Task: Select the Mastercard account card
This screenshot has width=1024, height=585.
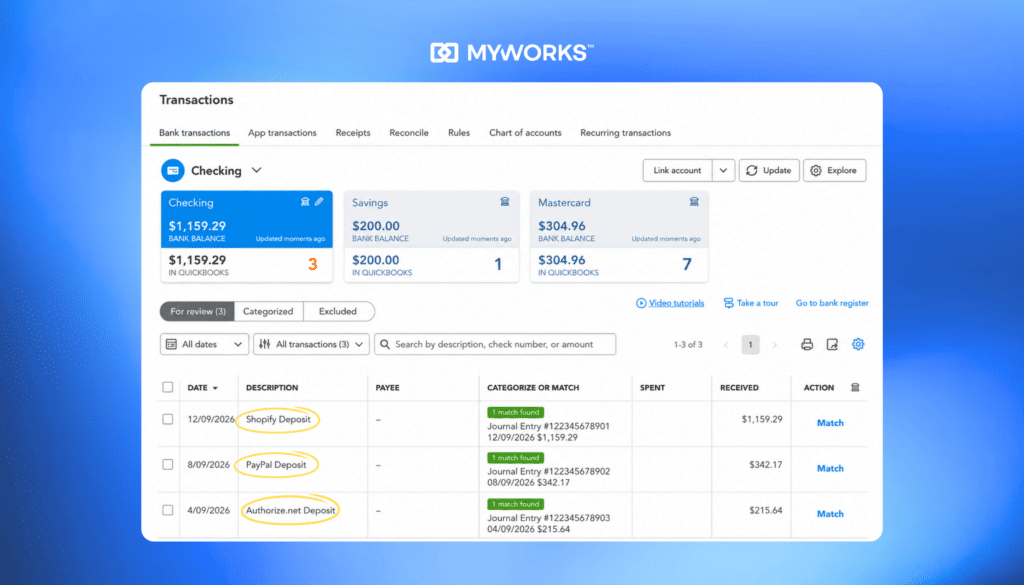Action: tap(619, 236)
